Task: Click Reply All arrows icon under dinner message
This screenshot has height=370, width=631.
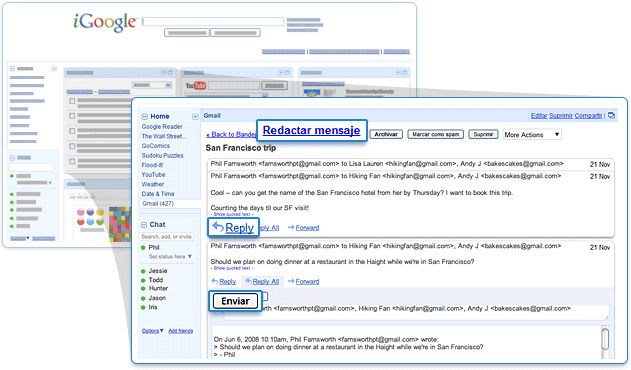Action: pos(248,281)
